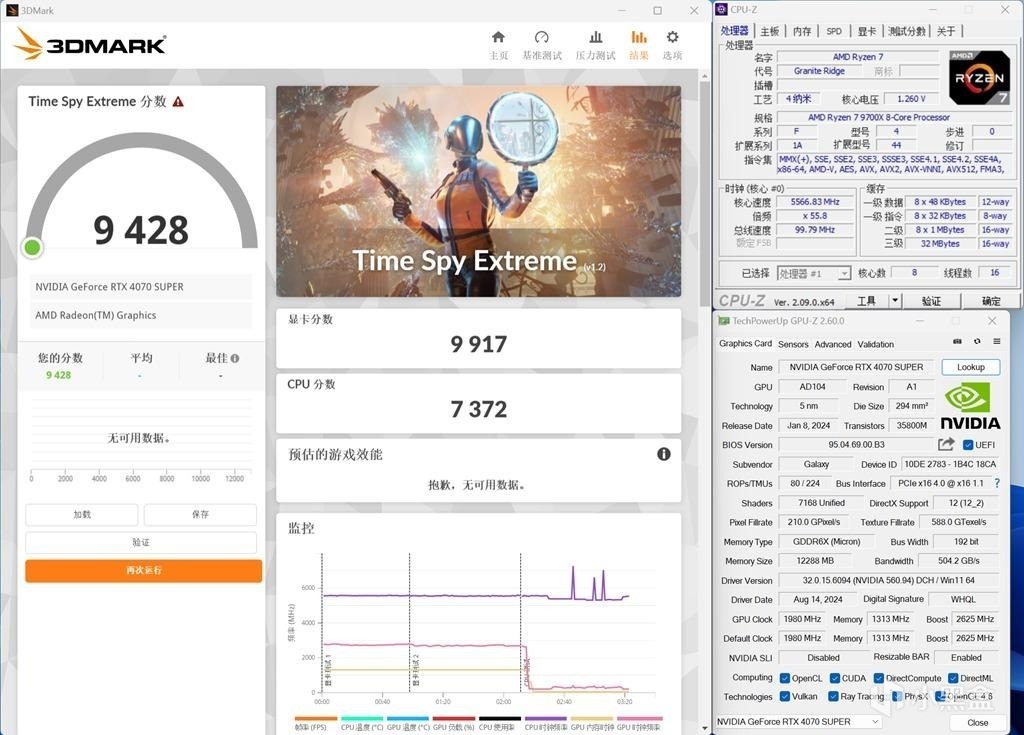Click the 工具 button in CPU-Z
Image resolution: width=1024 pixels, height=735 pixels.
tap(866, 301)
